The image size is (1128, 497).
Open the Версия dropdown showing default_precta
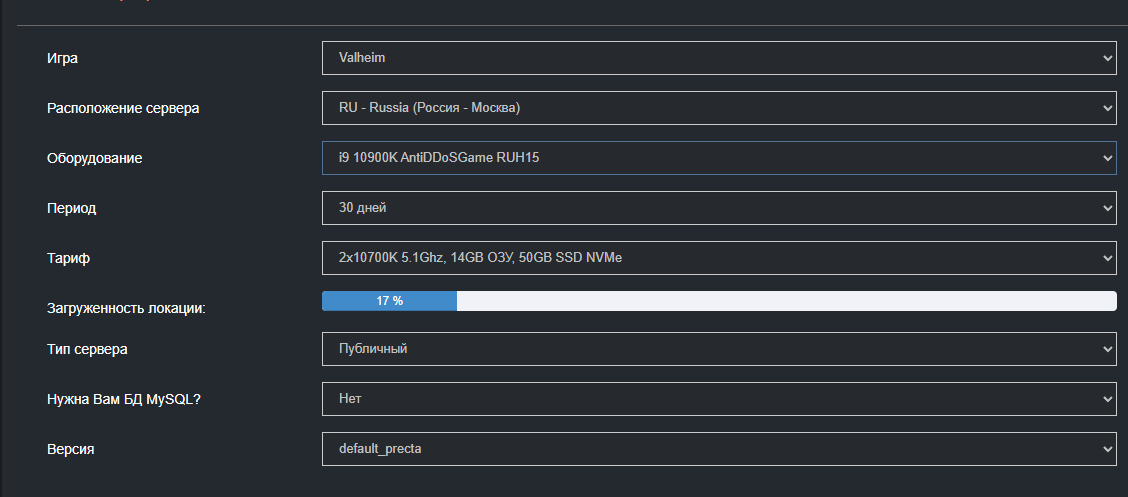click(718, 449)
